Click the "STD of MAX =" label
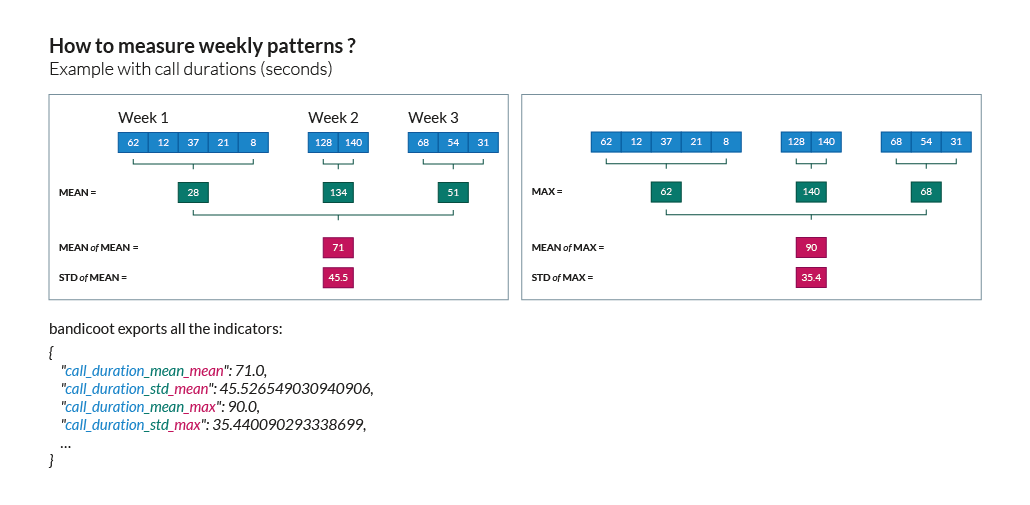Image resolution: width=1030 pixels, height=505 pixels. (x=562, y=277)
